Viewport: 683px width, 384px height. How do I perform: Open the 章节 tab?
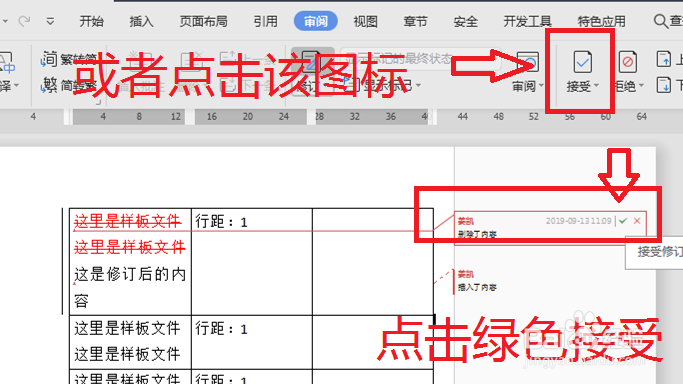[415, 21]
